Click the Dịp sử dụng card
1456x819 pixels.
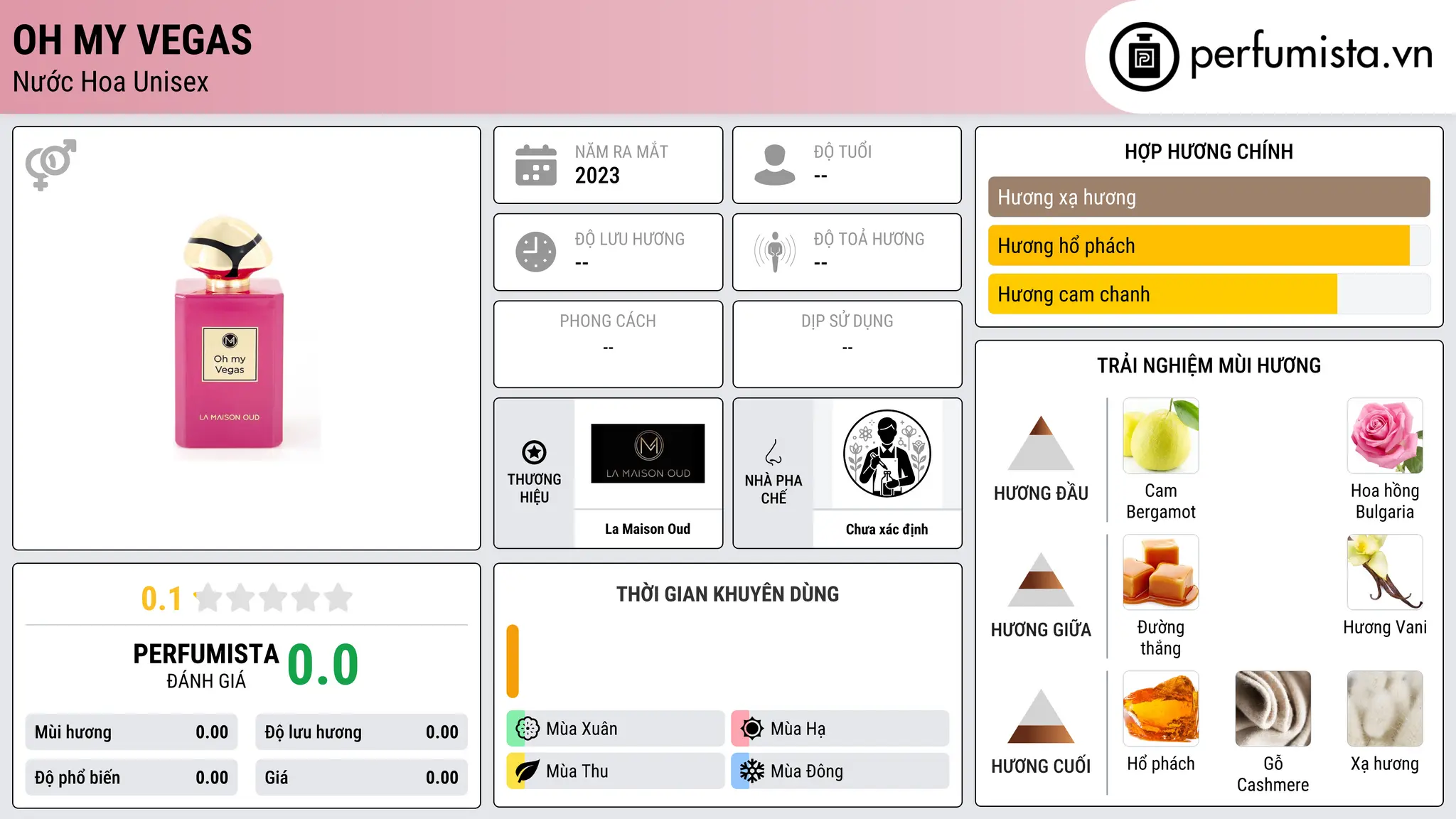coord(847,344)
